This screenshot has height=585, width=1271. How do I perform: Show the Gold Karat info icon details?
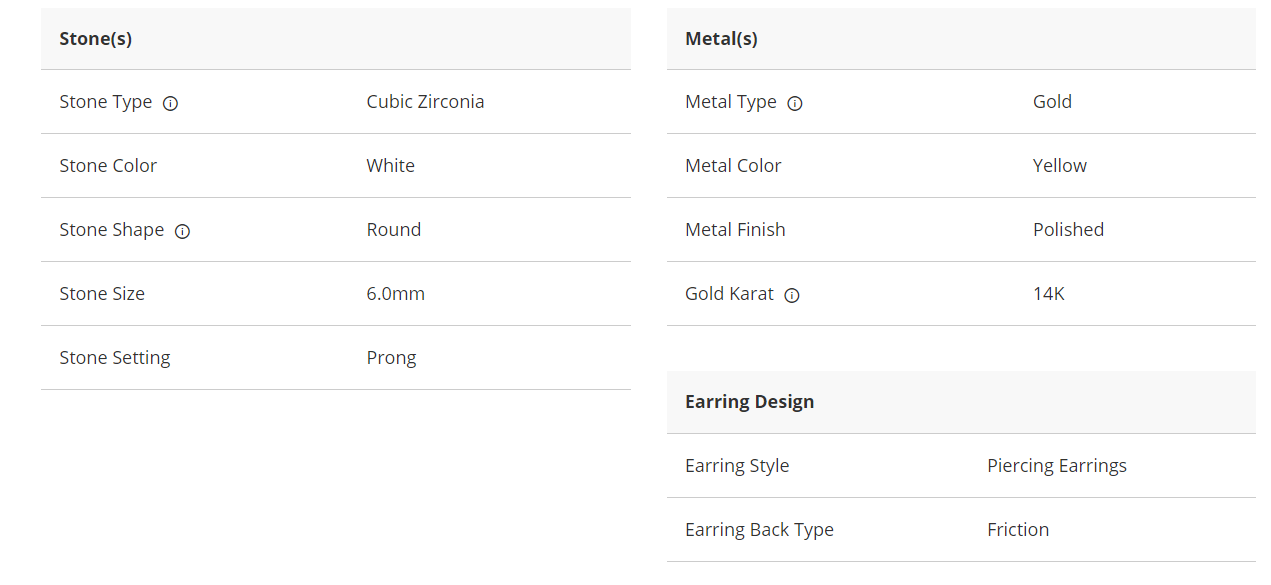pyautogui.click(x=792, y=295)
